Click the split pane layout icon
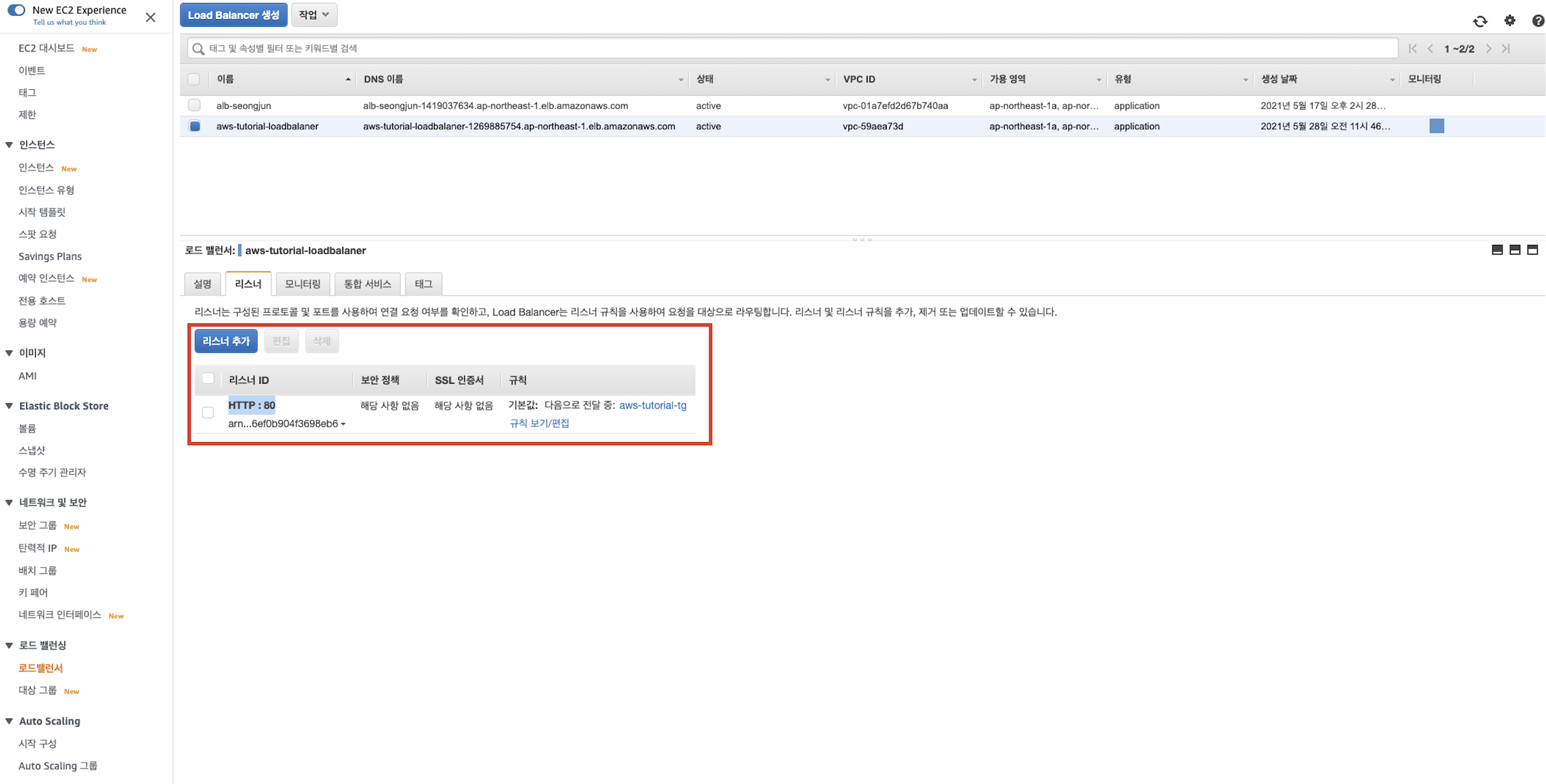Image resolution: width=1546 pixels, height=784 pixels. click(1515, 250)
